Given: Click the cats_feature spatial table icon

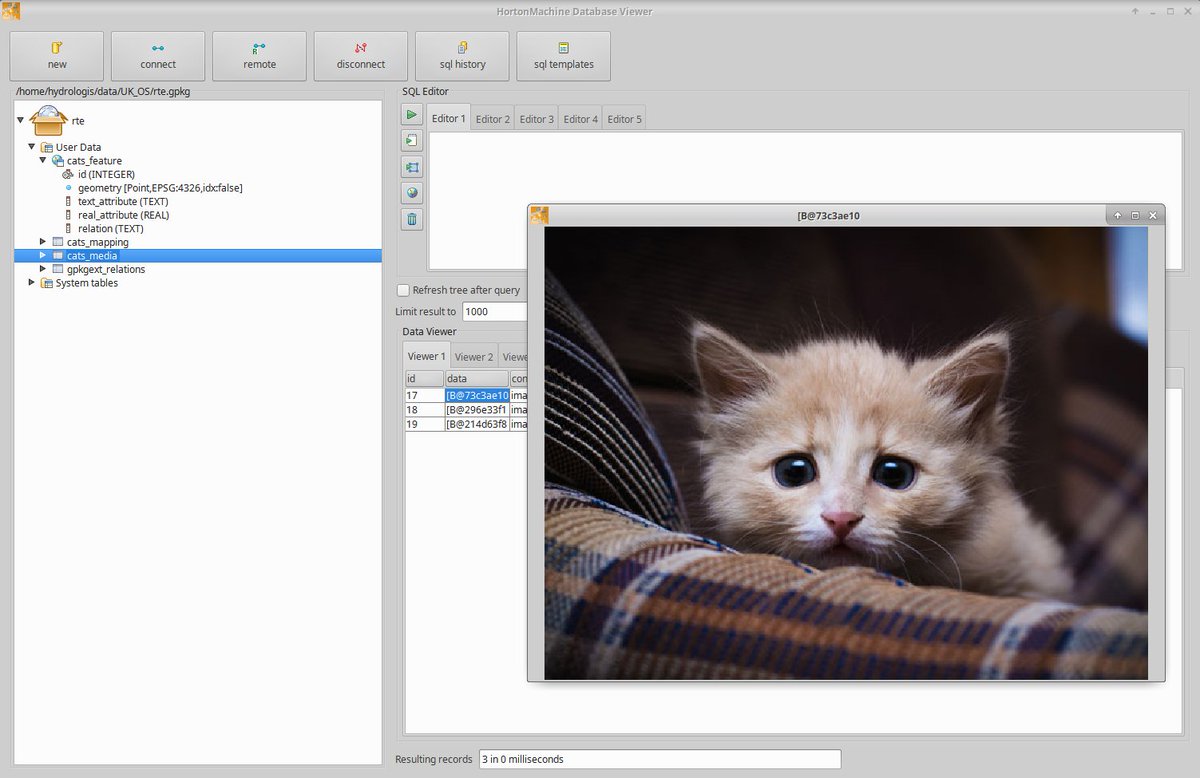Looking at the screenshot, I should 58,161.
